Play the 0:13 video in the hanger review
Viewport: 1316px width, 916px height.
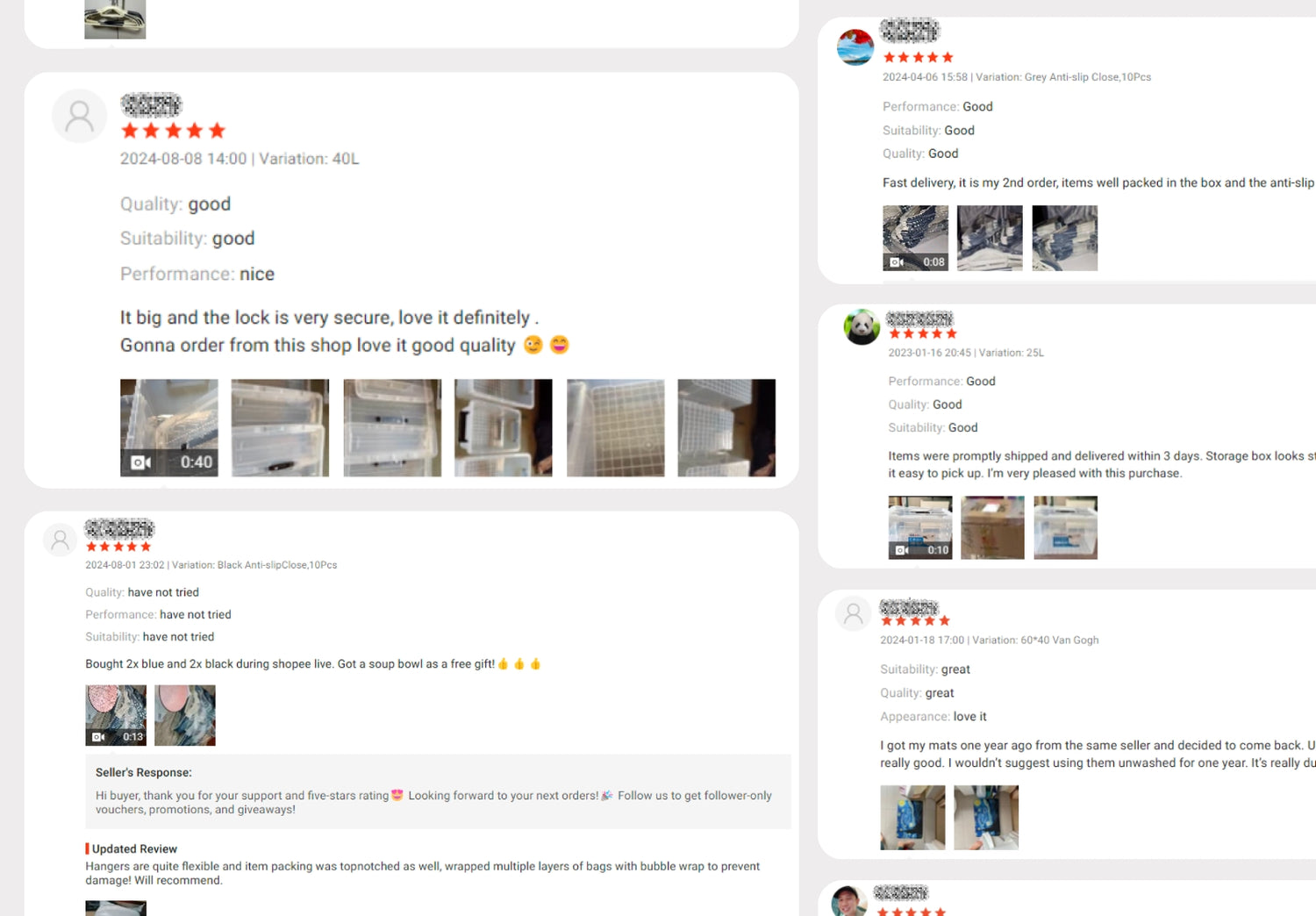pyautogui.click(x=116, y=715)
